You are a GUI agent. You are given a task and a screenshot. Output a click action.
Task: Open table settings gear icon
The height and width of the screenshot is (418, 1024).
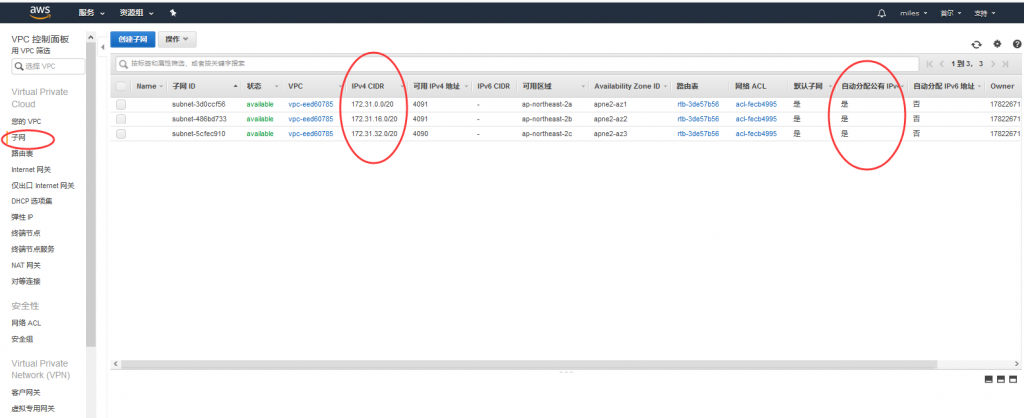(x=997, y=44)
